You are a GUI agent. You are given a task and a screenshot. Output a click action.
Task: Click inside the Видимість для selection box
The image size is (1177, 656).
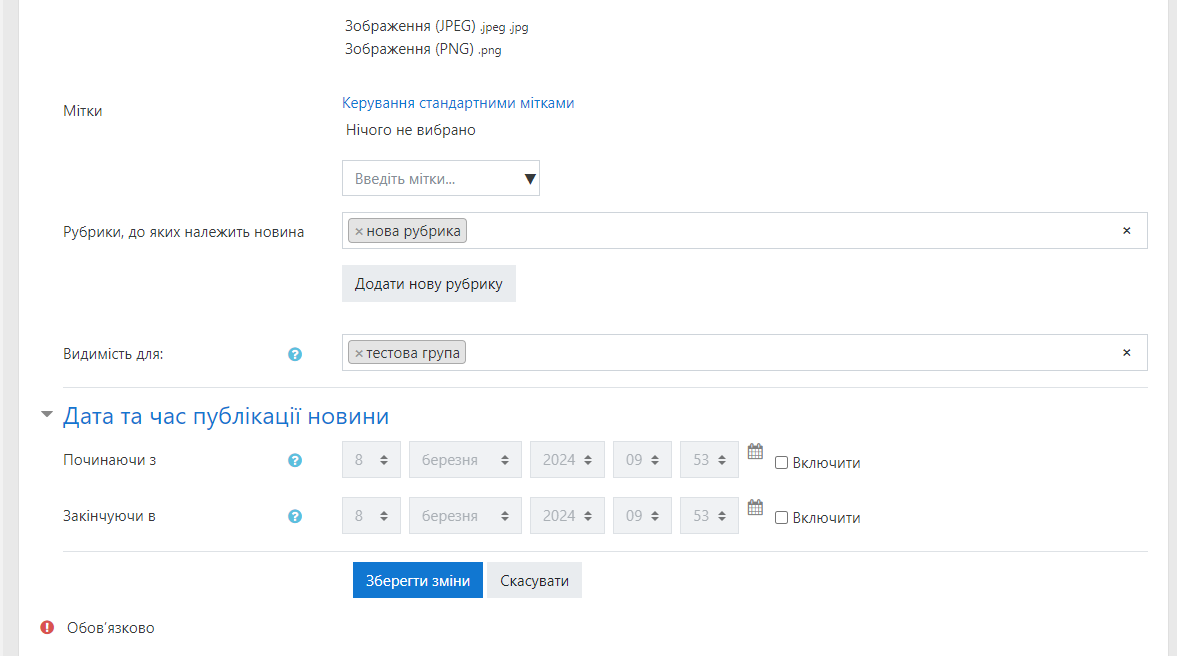pos(745,353)
